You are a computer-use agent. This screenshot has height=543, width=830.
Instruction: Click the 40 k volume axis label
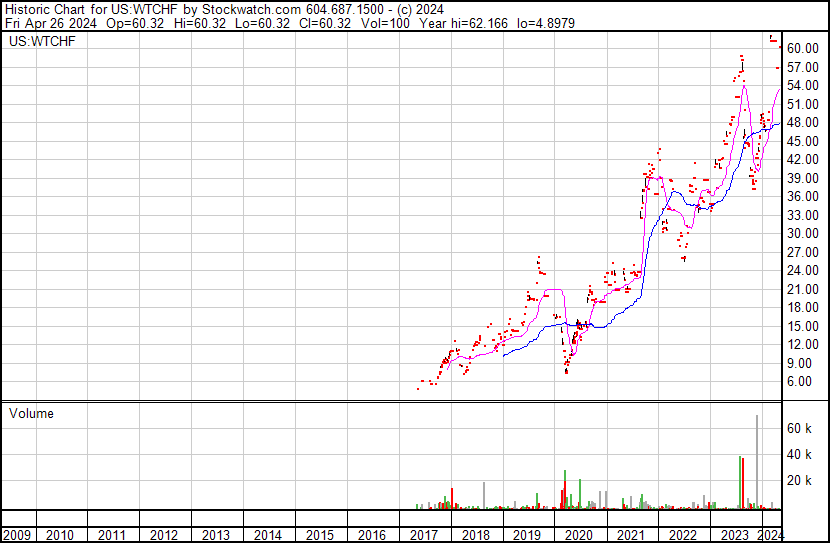[799, 455]
